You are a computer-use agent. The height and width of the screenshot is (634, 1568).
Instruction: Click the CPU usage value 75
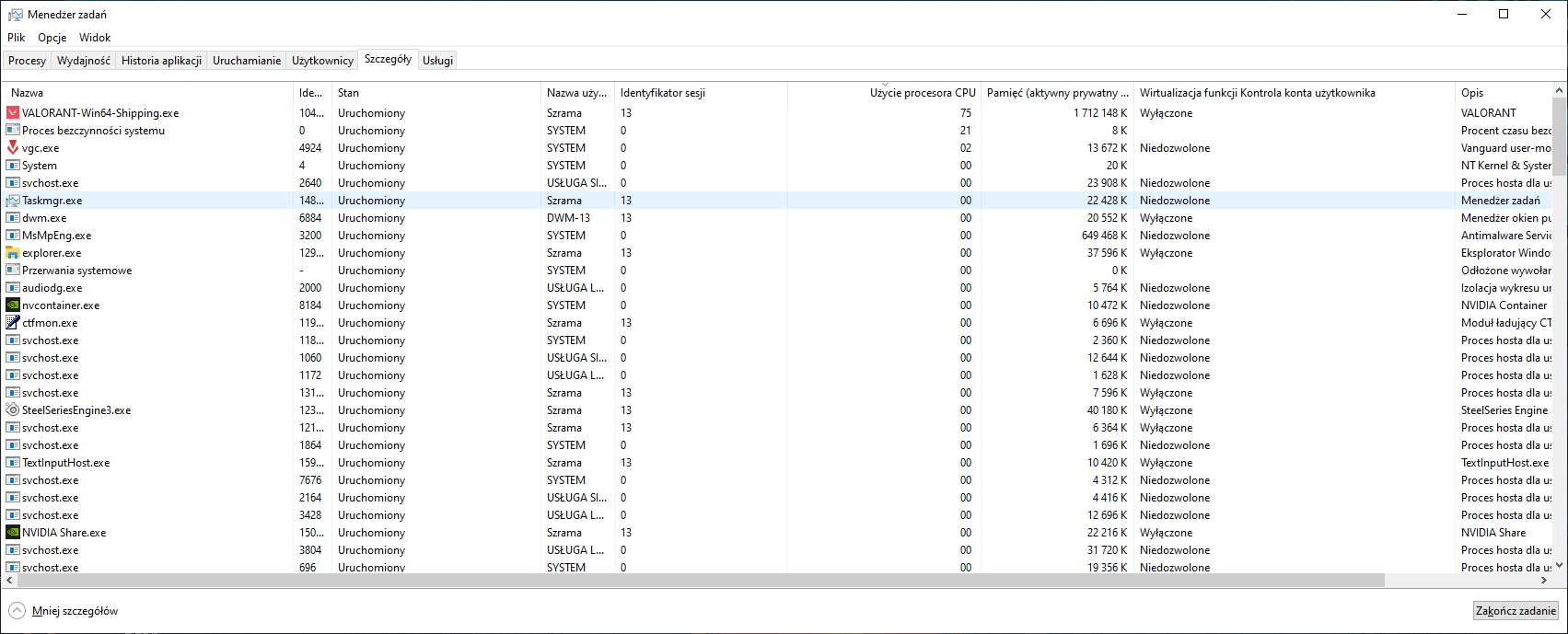click(966, 113)
